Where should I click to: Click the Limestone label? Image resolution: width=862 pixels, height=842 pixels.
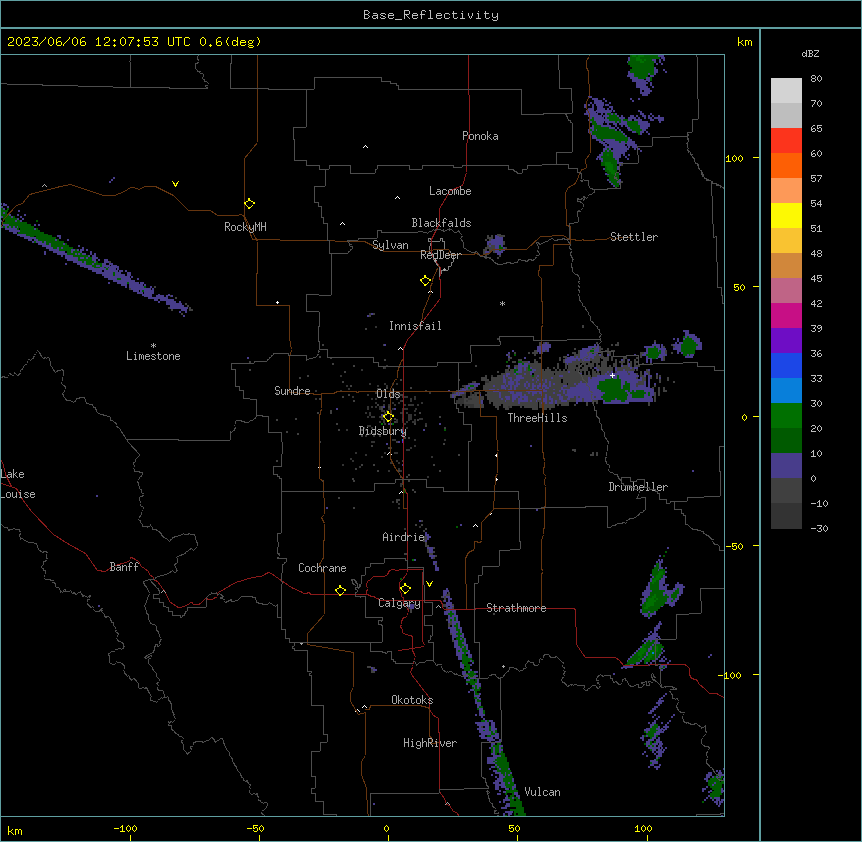[153, 356]
